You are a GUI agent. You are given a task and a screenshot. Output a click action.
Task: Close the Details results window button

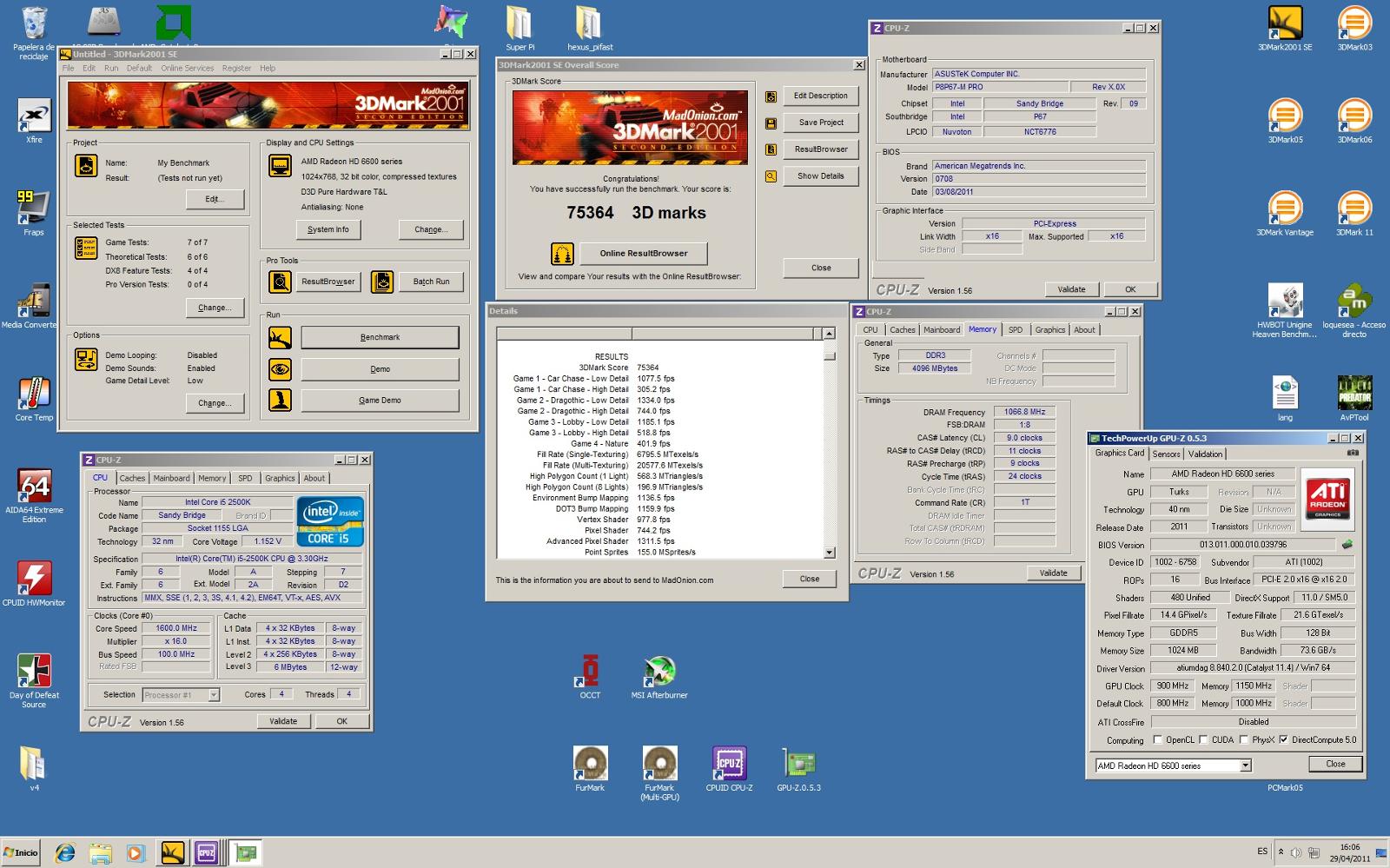810,579
